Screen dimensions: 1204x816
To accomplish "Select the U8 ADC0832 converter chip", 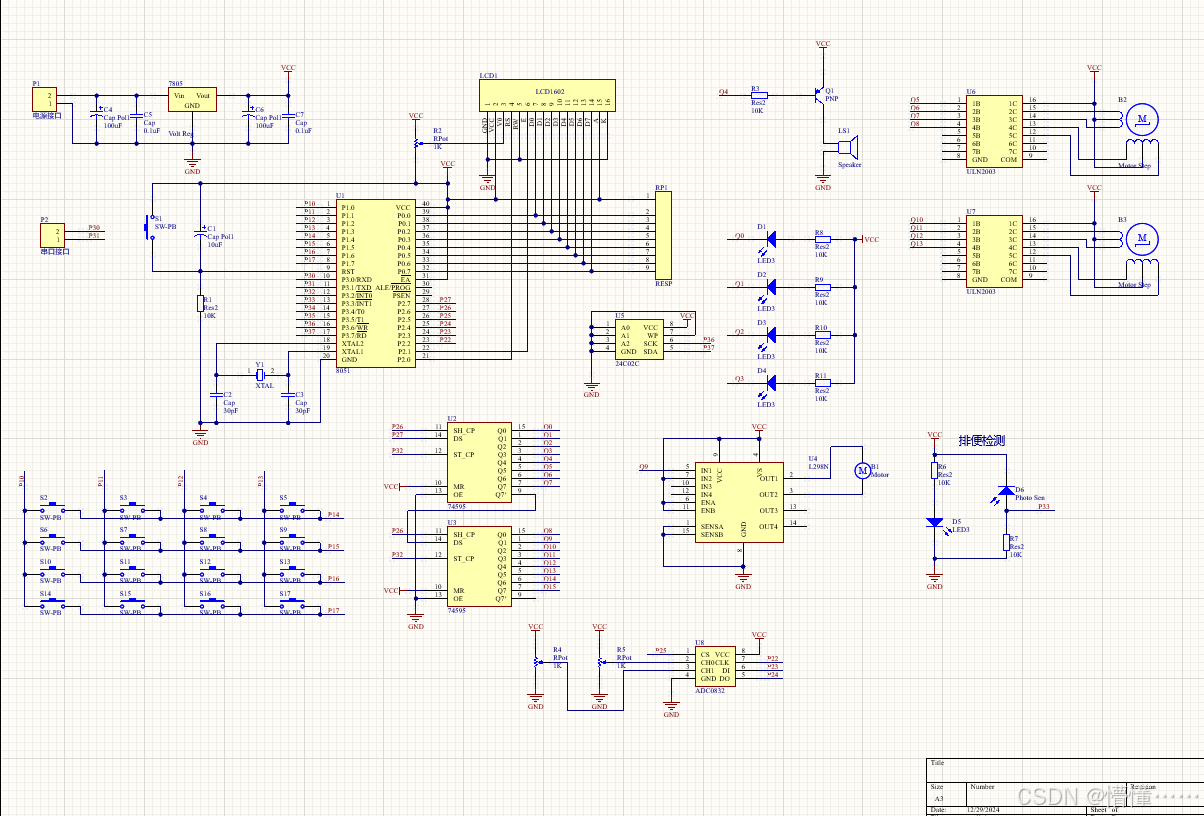I will click(x=715, y=666).
